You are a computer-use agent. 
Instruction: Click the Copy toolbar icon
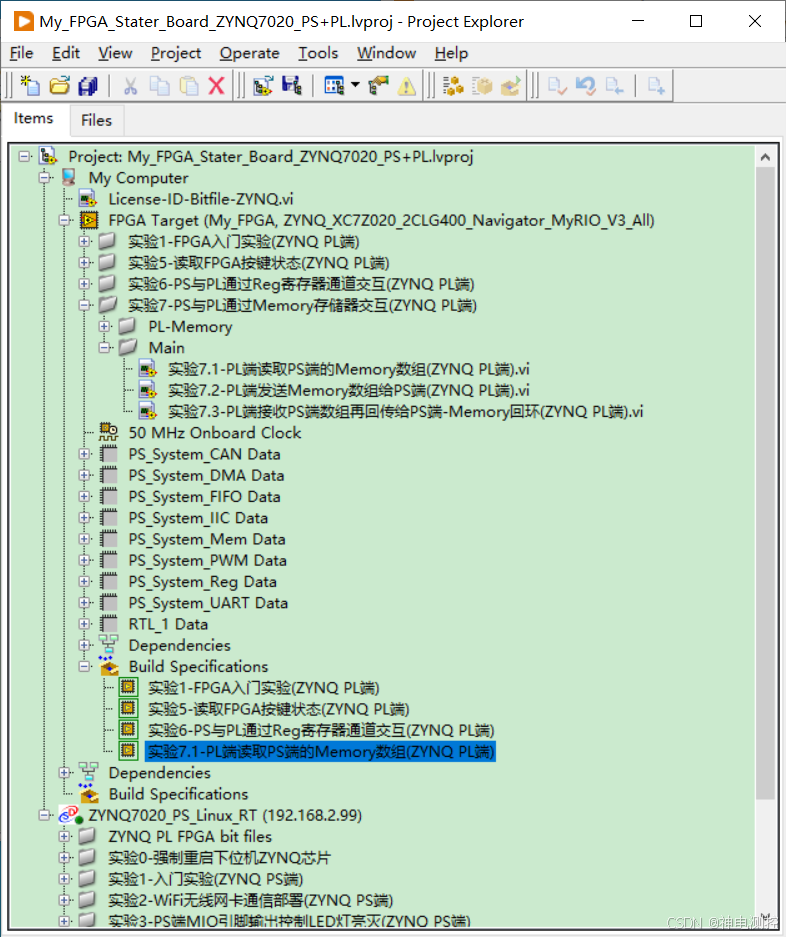click(x=159, y=85)
